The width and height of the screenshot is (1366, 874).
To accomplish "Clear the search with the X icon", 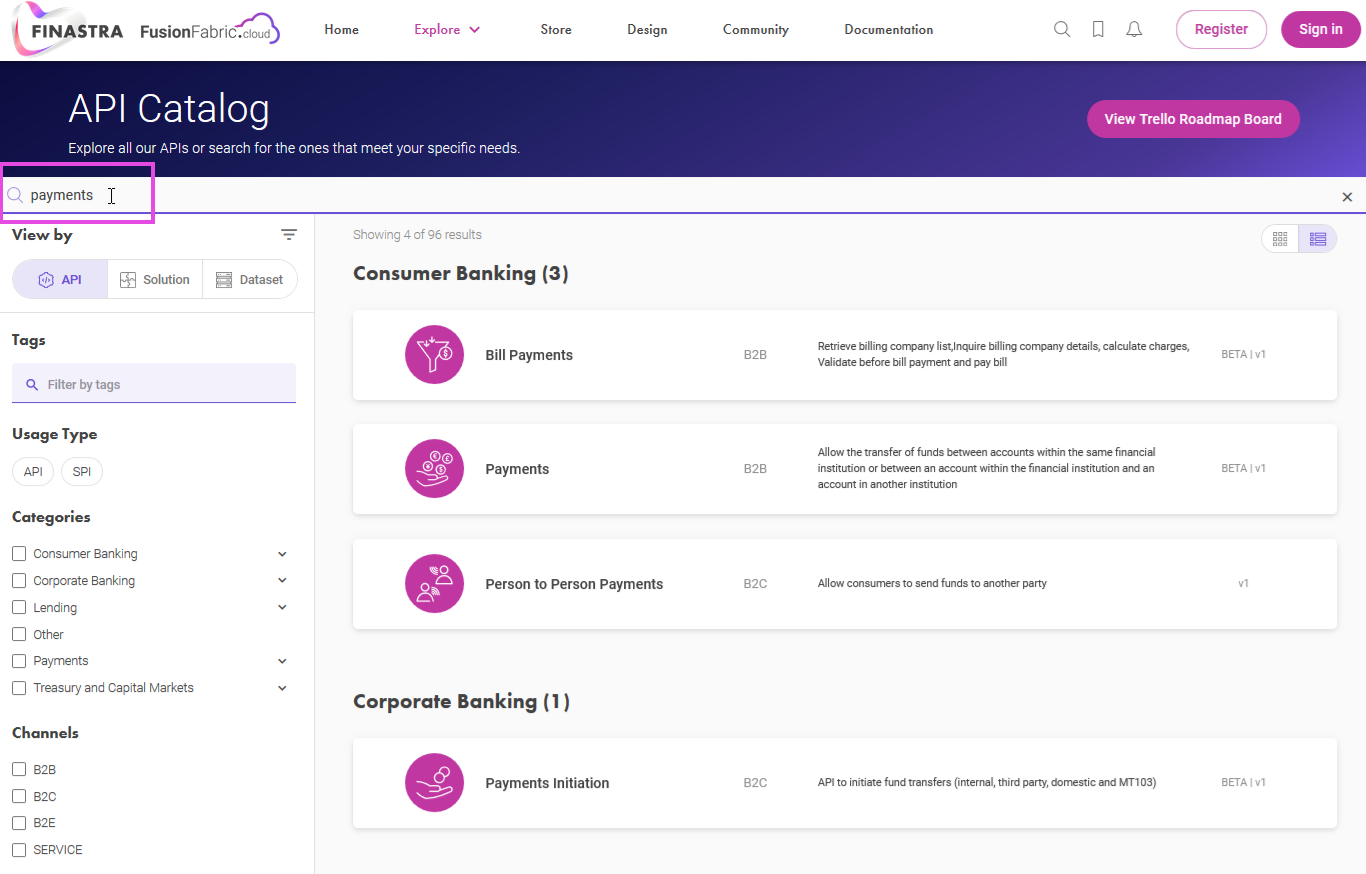I will click(x=1347, y=197).
